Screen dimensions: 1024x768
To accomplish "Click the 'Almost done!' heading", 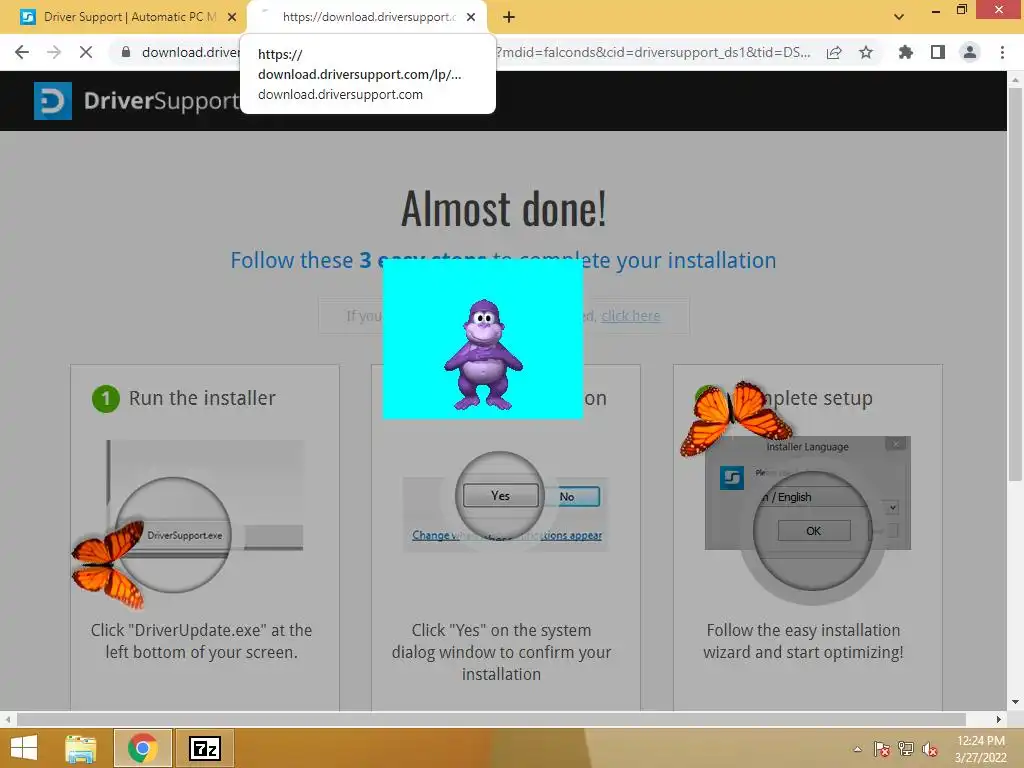I will tap(504, 209).
